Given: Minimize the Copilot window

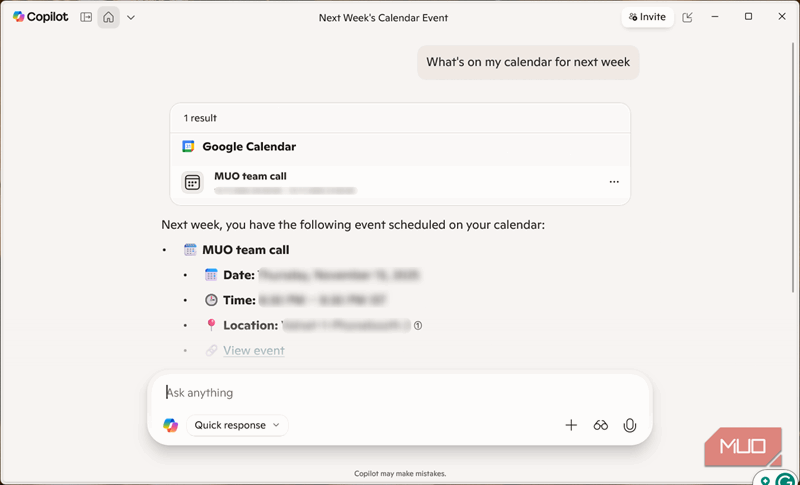Looking at the screenshot, I should (x=715, y=17).
